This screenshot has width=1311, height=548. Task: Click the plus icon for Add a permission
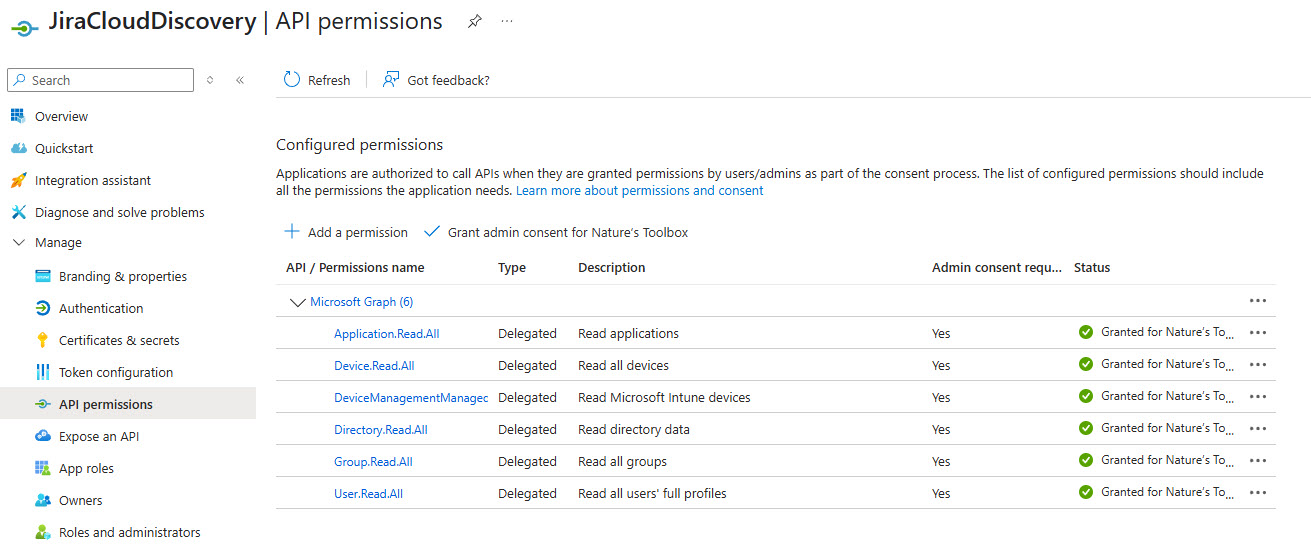pyautogui.click(x=292, y=232)
